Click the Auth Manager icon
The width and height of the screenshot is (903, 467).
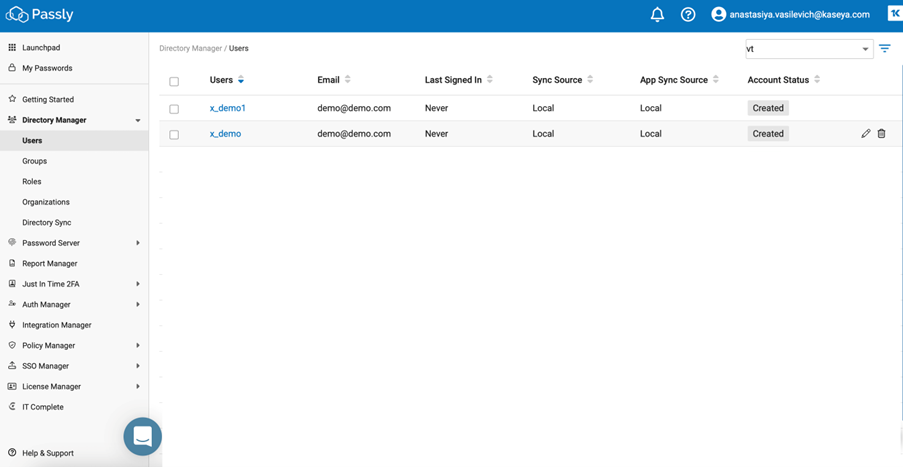pos(12,304)
